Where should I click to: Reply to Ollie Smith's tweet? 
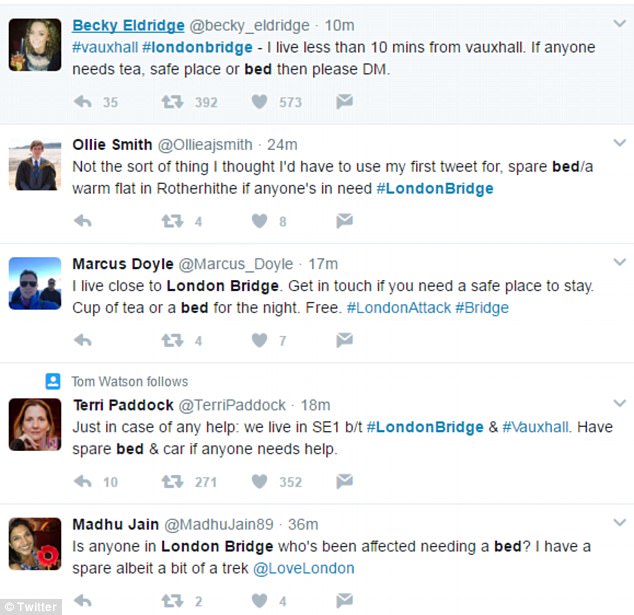pos(83,221)
